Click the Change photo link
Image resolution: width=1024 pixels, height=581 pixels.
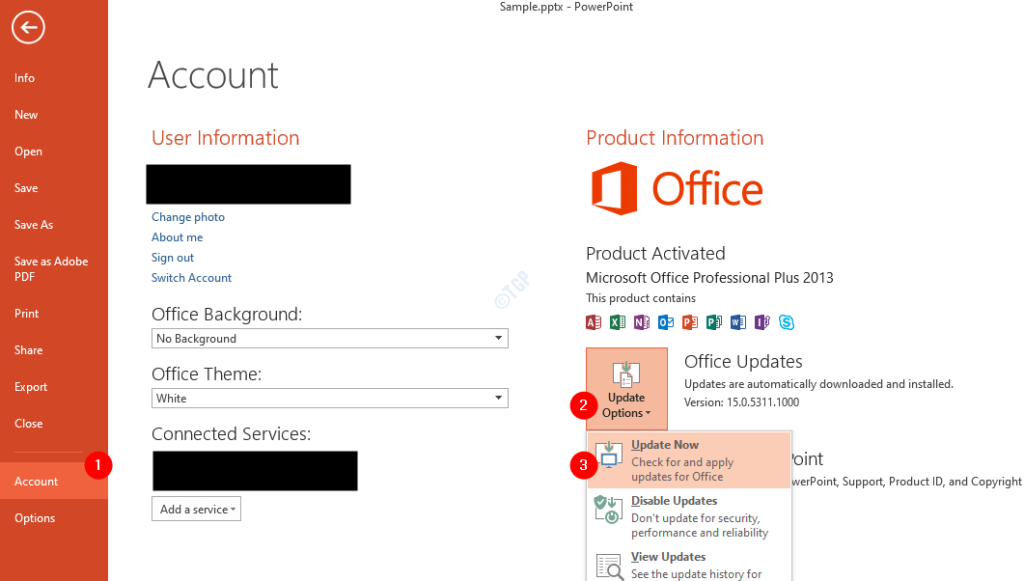click(188, 216)
